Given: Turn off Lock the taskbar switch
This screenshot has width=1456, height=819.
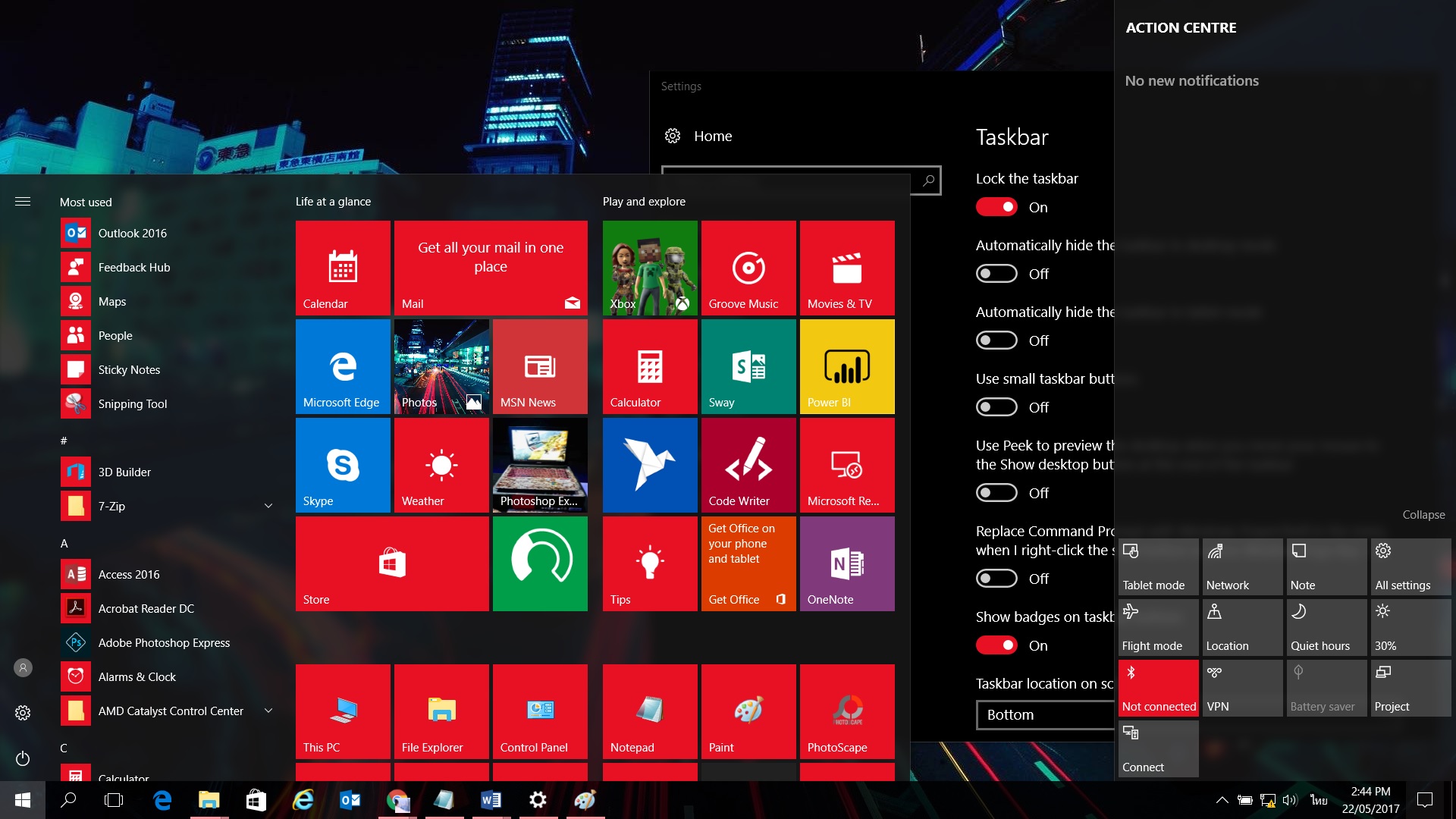Looking at the screenshot, I should tap(996, 207).
